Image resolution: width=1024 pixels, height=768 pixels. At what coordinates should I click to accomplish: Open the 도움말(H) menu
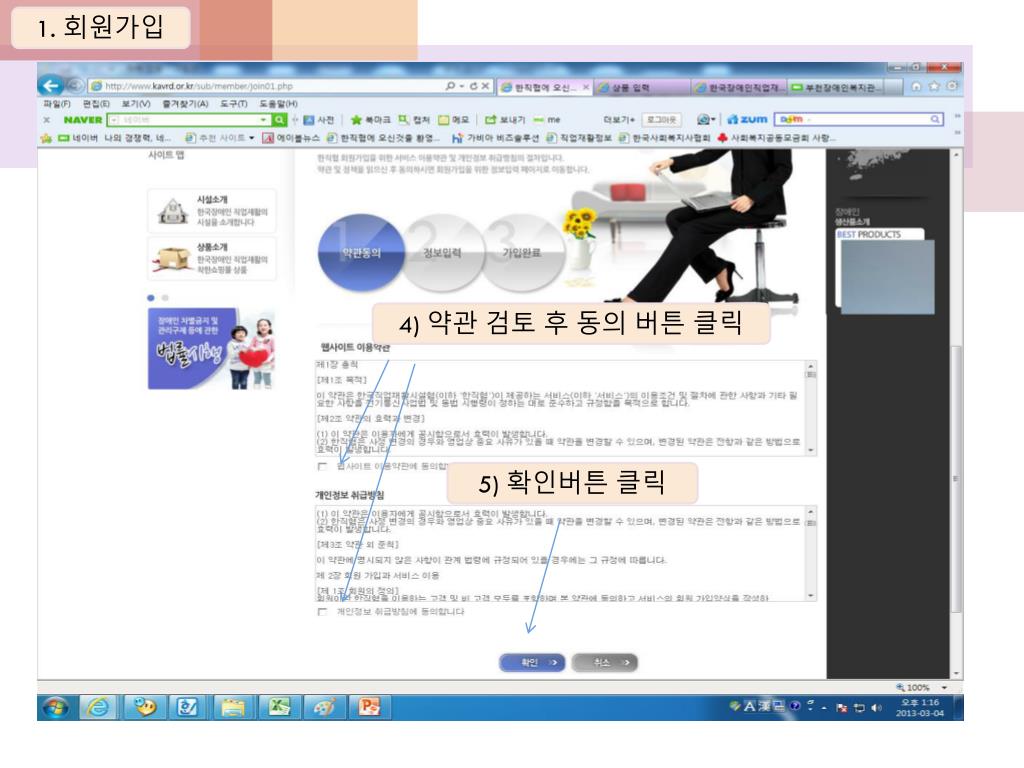pyautogui.click(x=279, y=104)
